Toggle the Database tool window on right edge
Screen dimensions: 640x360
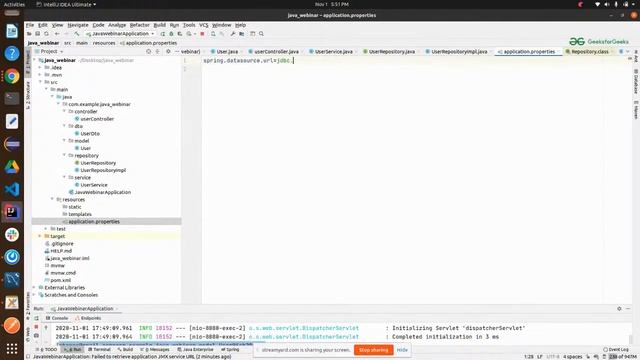click(636, 81)
